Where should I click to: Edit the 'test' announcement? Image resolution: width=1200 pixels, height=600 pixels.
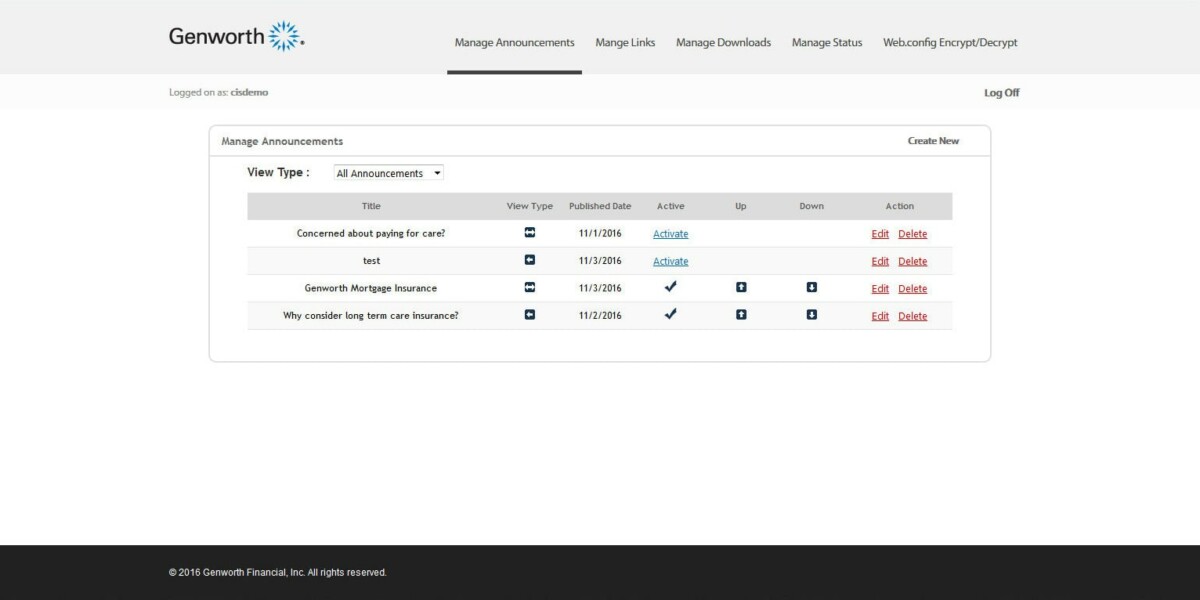[880, 261]
